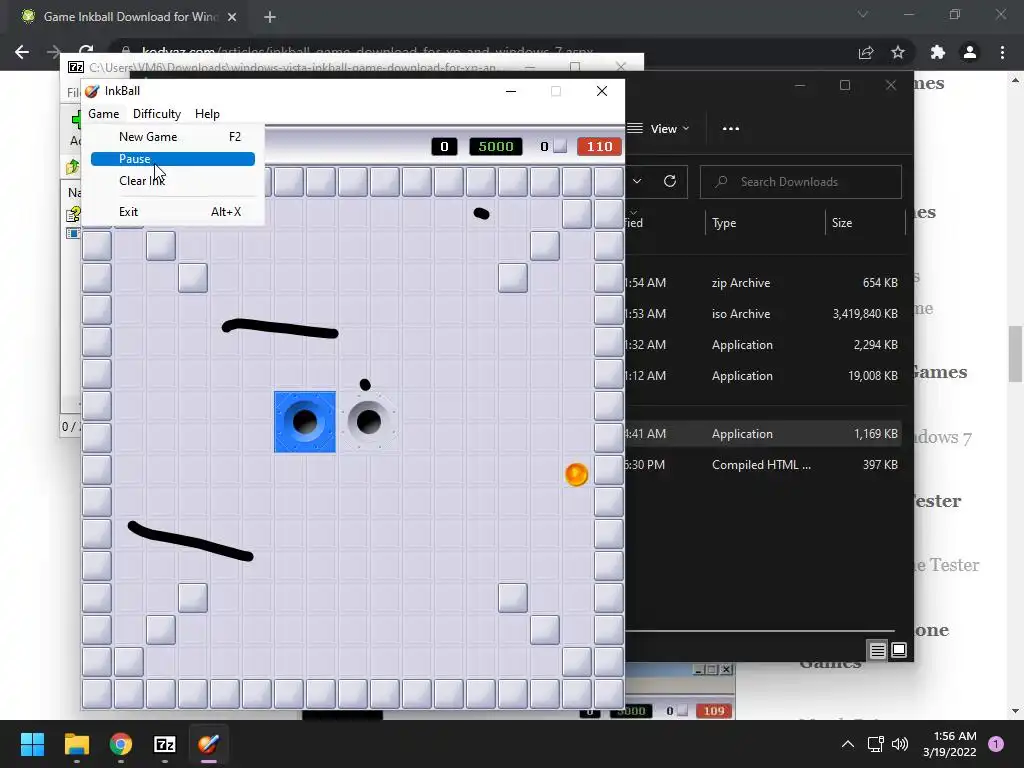
Task: Select Pause in the Game menu
Action: 173,159
